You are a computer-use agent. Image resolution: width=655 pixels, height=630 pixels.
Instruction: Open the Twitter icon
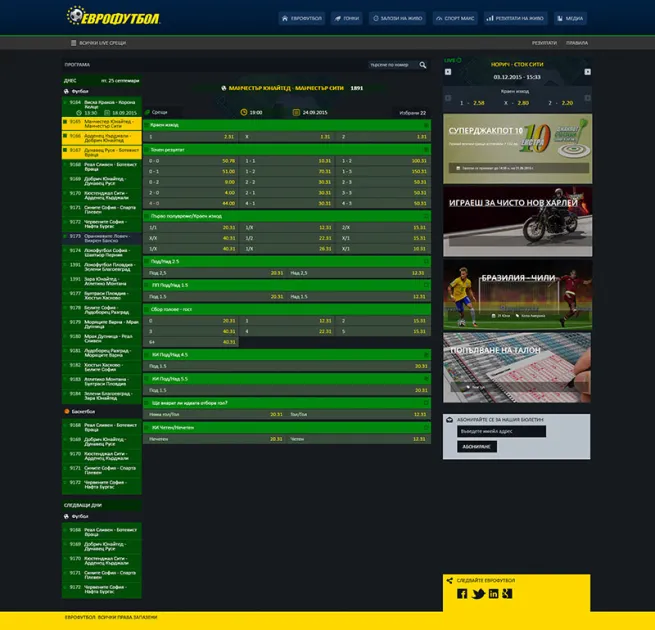click(x=478, y=594)
